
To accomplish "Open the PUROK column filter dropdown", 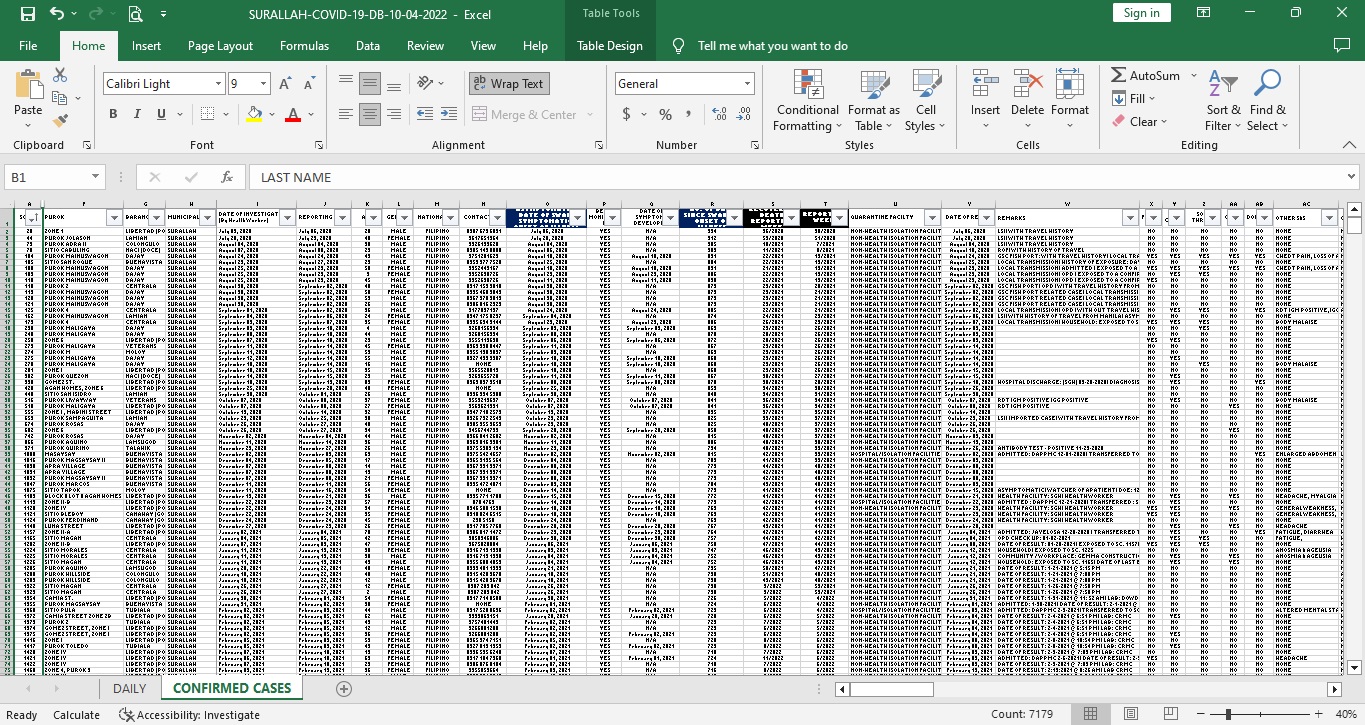I will pyautogui.click(x=114, y=217).
